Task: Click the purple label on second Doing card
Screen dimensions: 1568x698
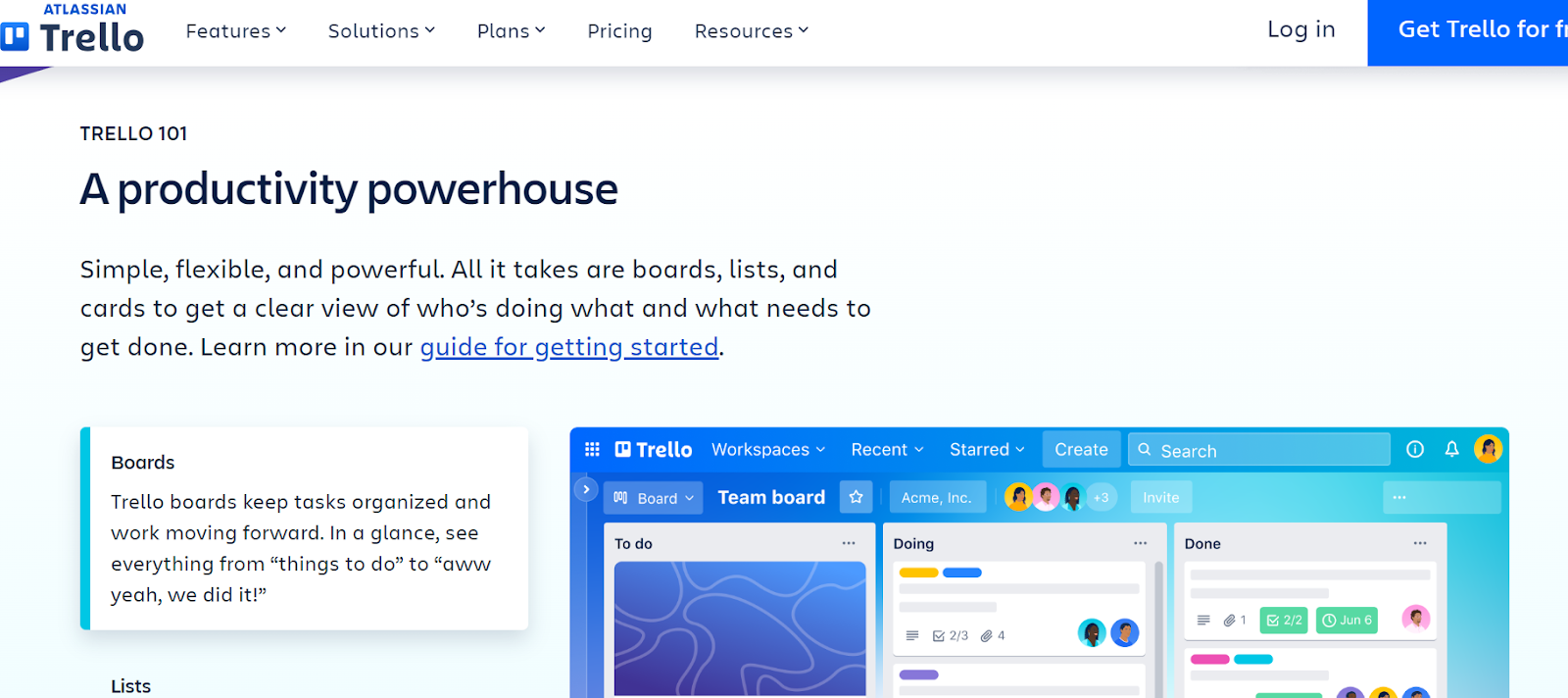Action: click(919, 674)
